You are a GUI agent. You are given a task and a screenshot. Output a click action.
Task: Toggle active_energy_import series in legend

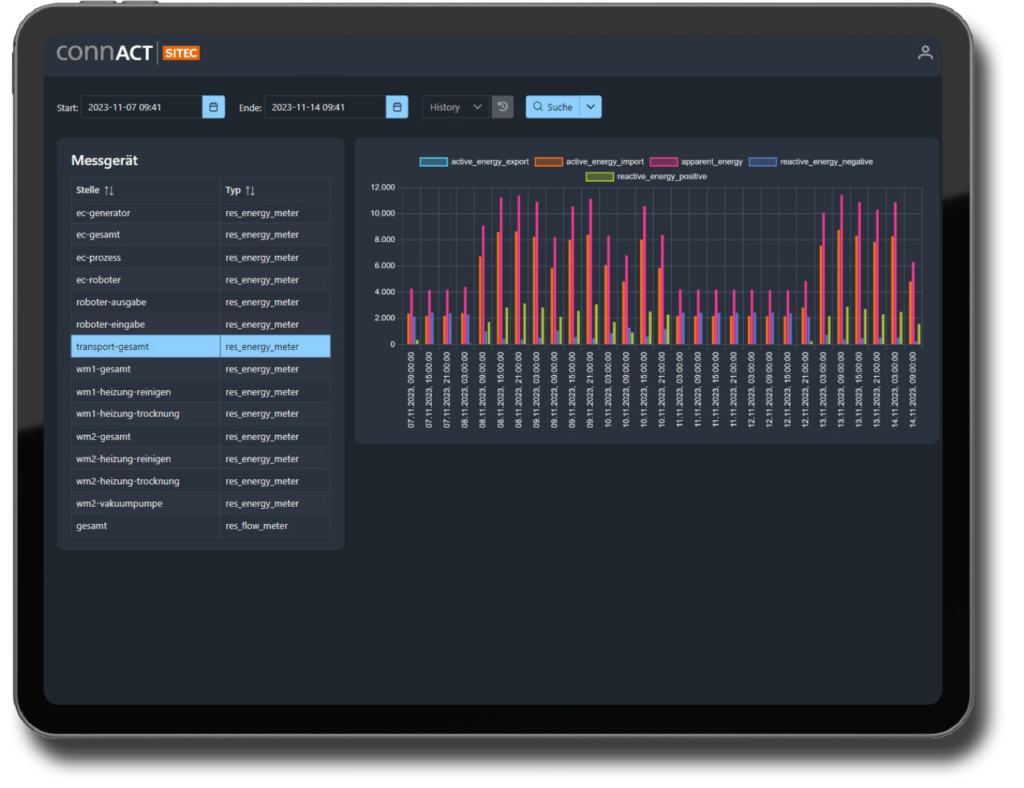coord(590,161)
